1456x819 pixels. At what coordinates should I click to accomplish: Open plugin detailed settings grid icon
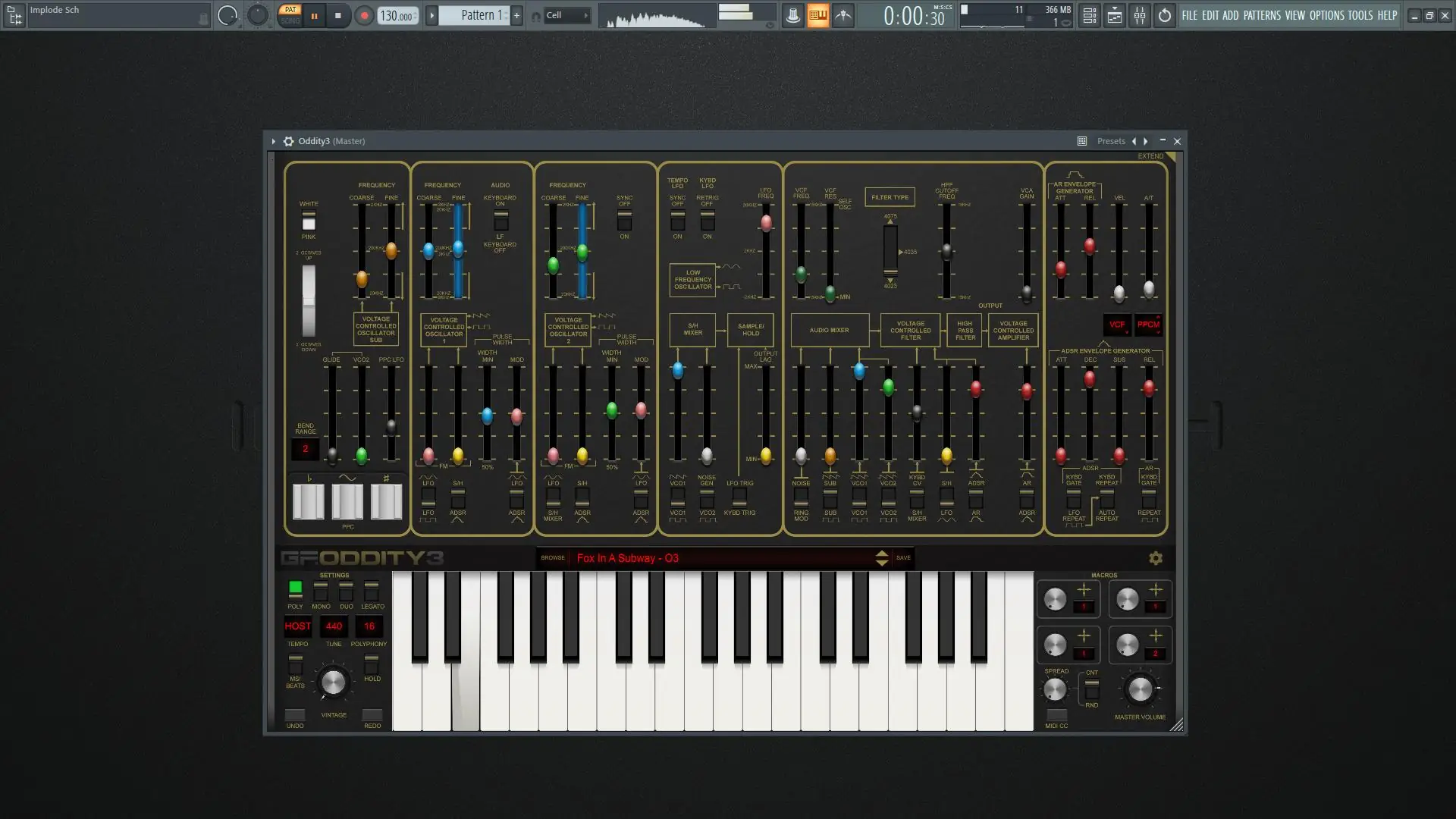click(x=1082, y=141)
